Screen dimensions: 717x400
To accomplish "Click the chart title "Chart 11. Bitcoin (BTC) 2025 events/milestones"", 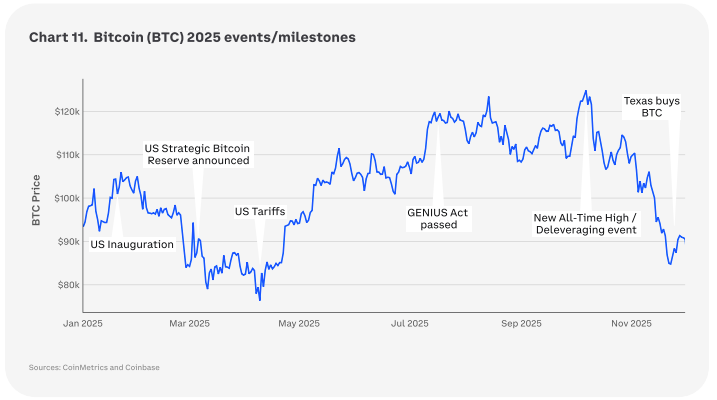I will click(x=192, y=38).
